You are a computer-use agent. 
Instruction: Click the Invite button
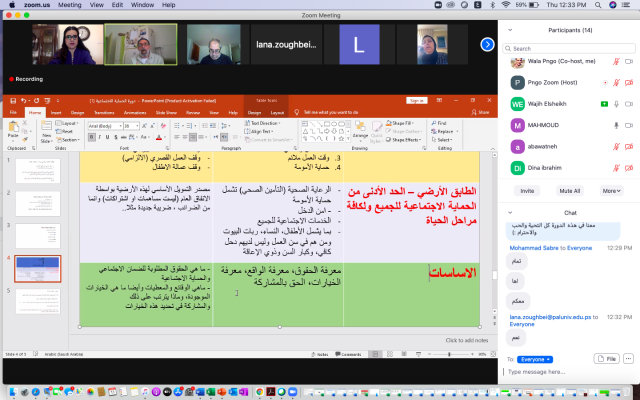[527, 190]
